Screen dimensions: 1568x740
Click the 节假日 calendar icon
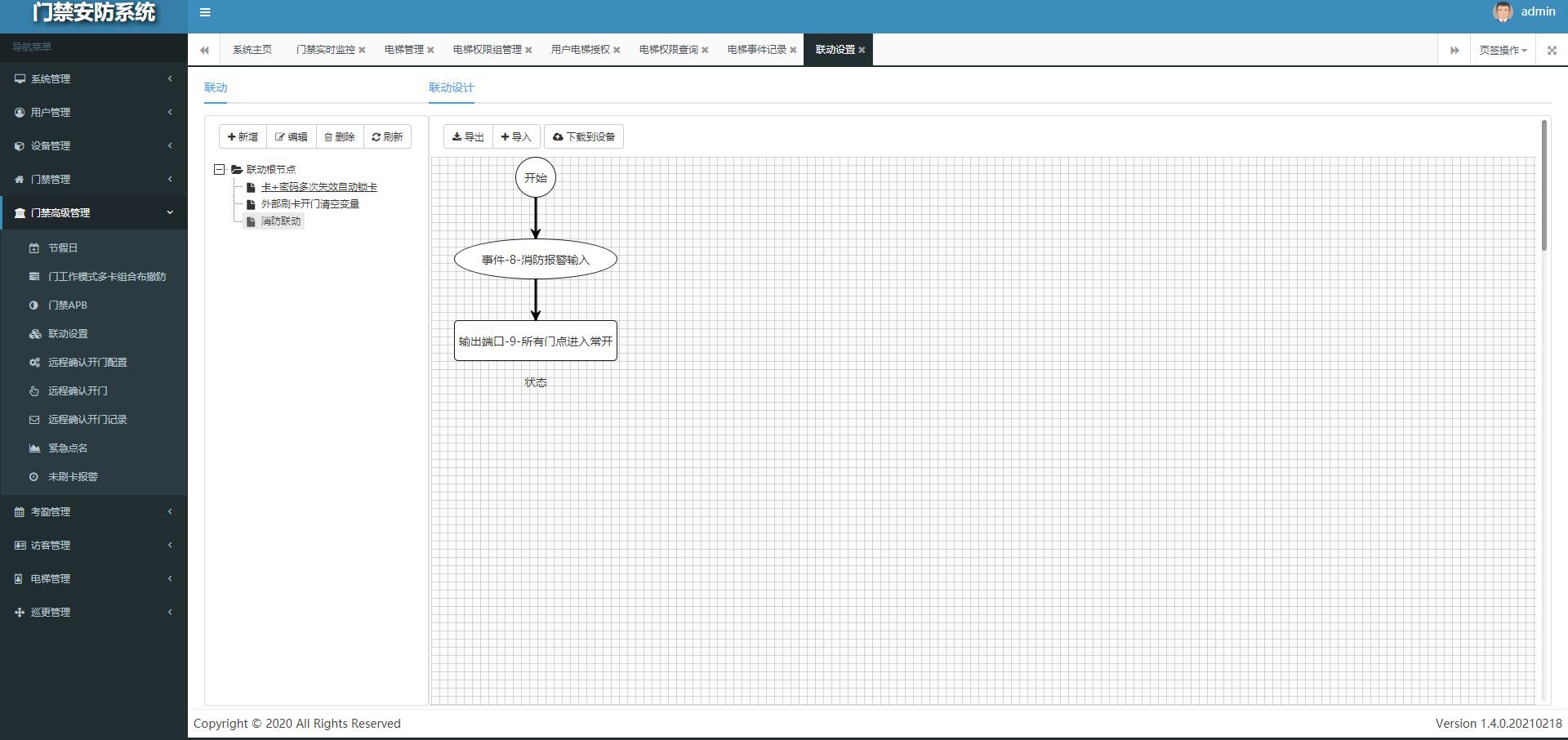point(34,248)
